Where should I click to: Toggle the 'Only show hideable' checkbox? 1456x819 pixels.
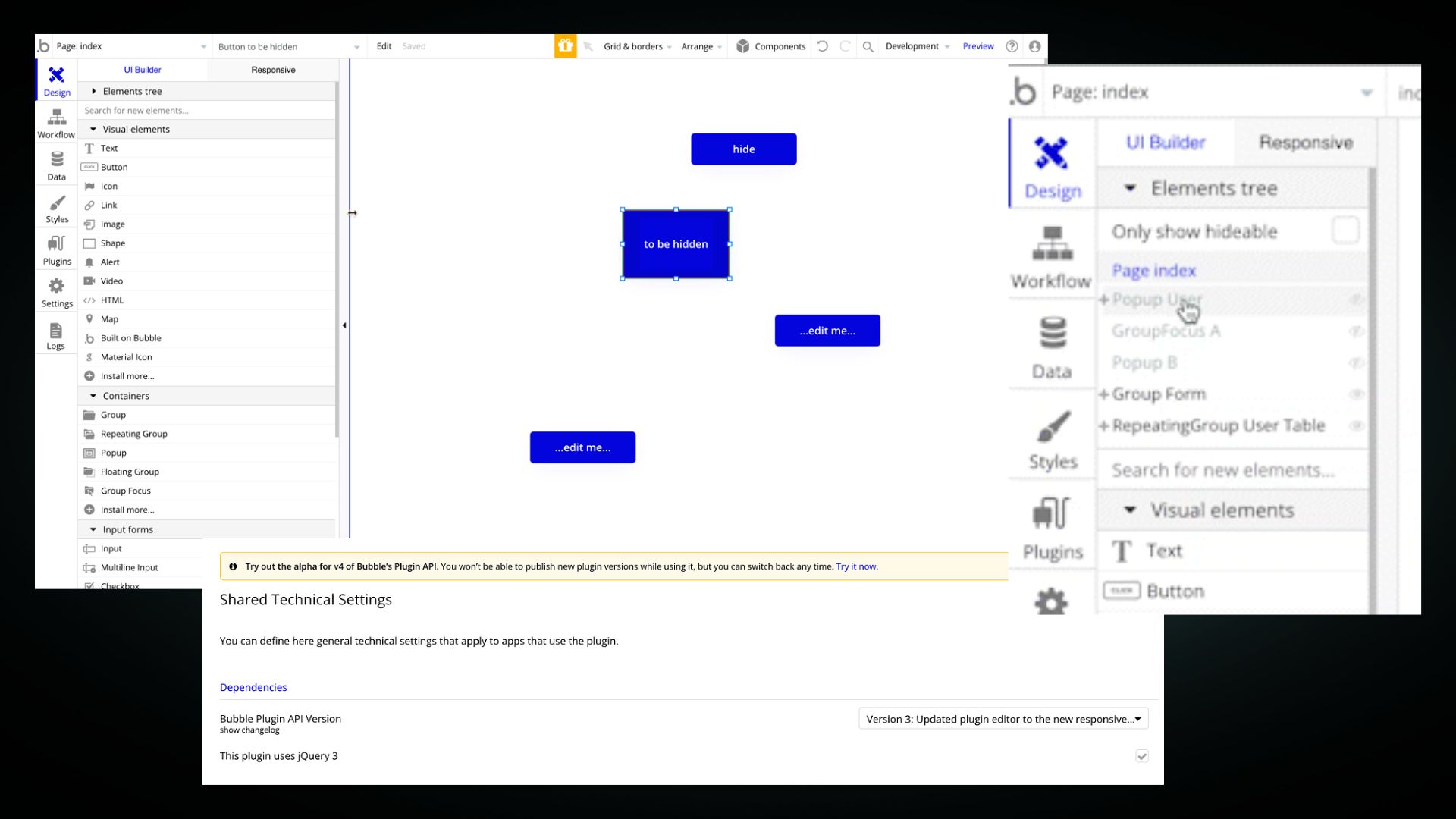point(1345,231)
